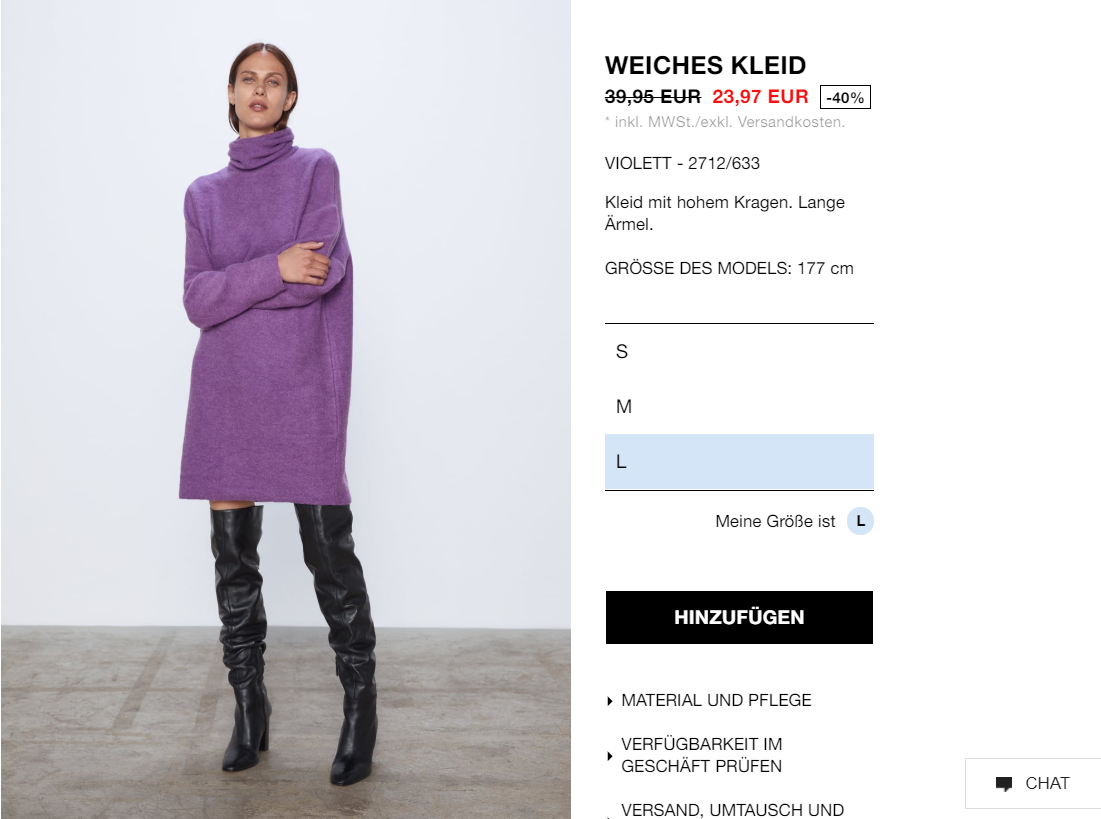Image resolution: width=1101 pixels, height=819 pixels.
Task: Click the purple dress product photo
Action: point(268,316)
